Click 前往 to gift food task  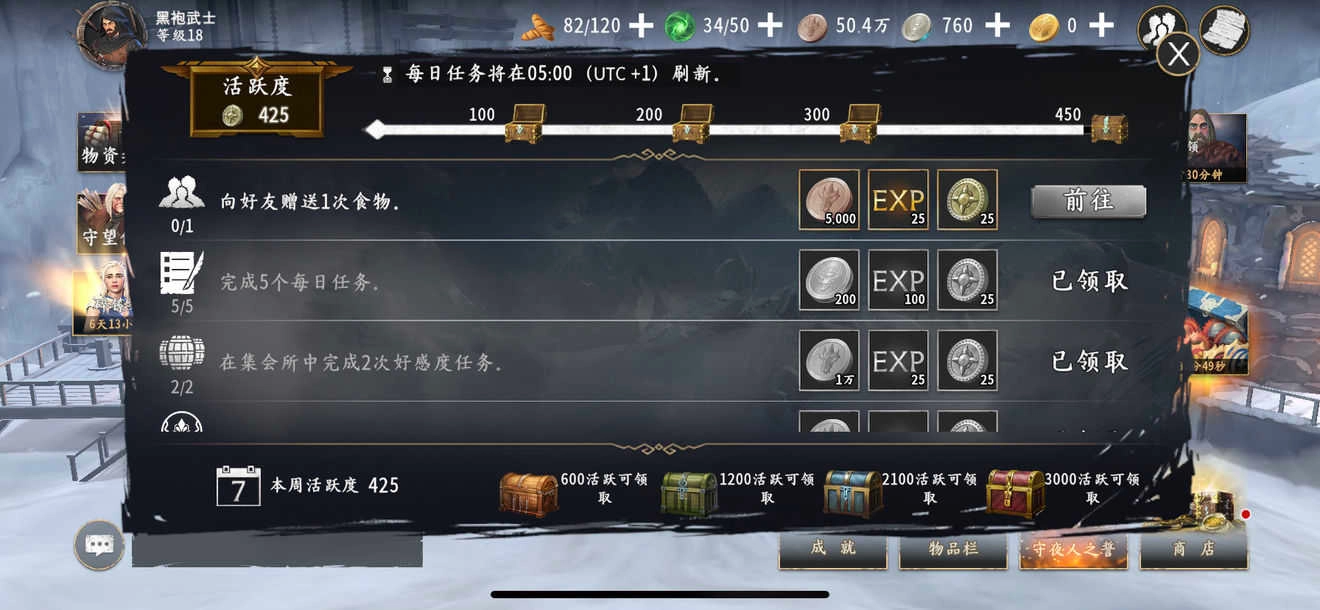click(1088, 201)
